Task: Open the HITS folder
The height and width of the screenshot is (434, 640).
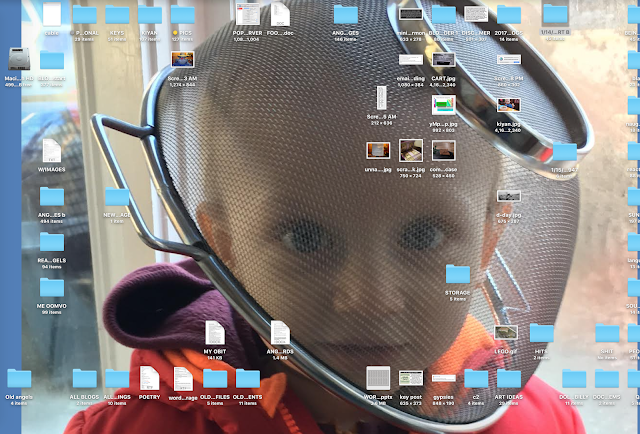Action: point(542,332)
